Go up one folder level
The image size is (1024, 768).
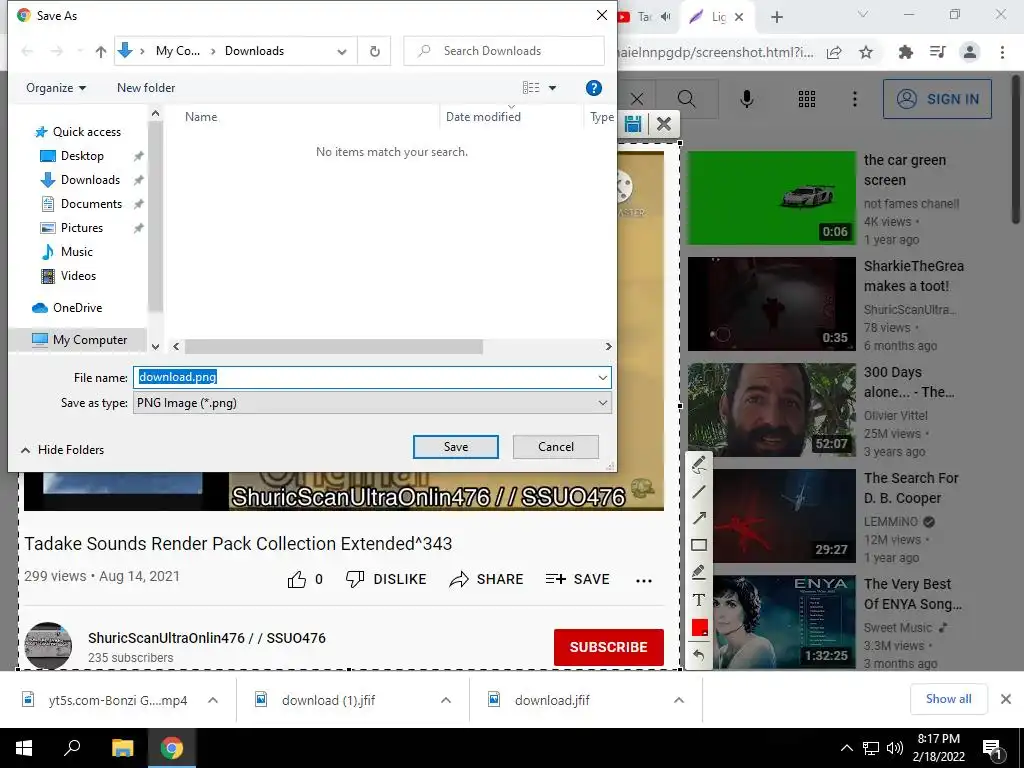pos(101,52)
